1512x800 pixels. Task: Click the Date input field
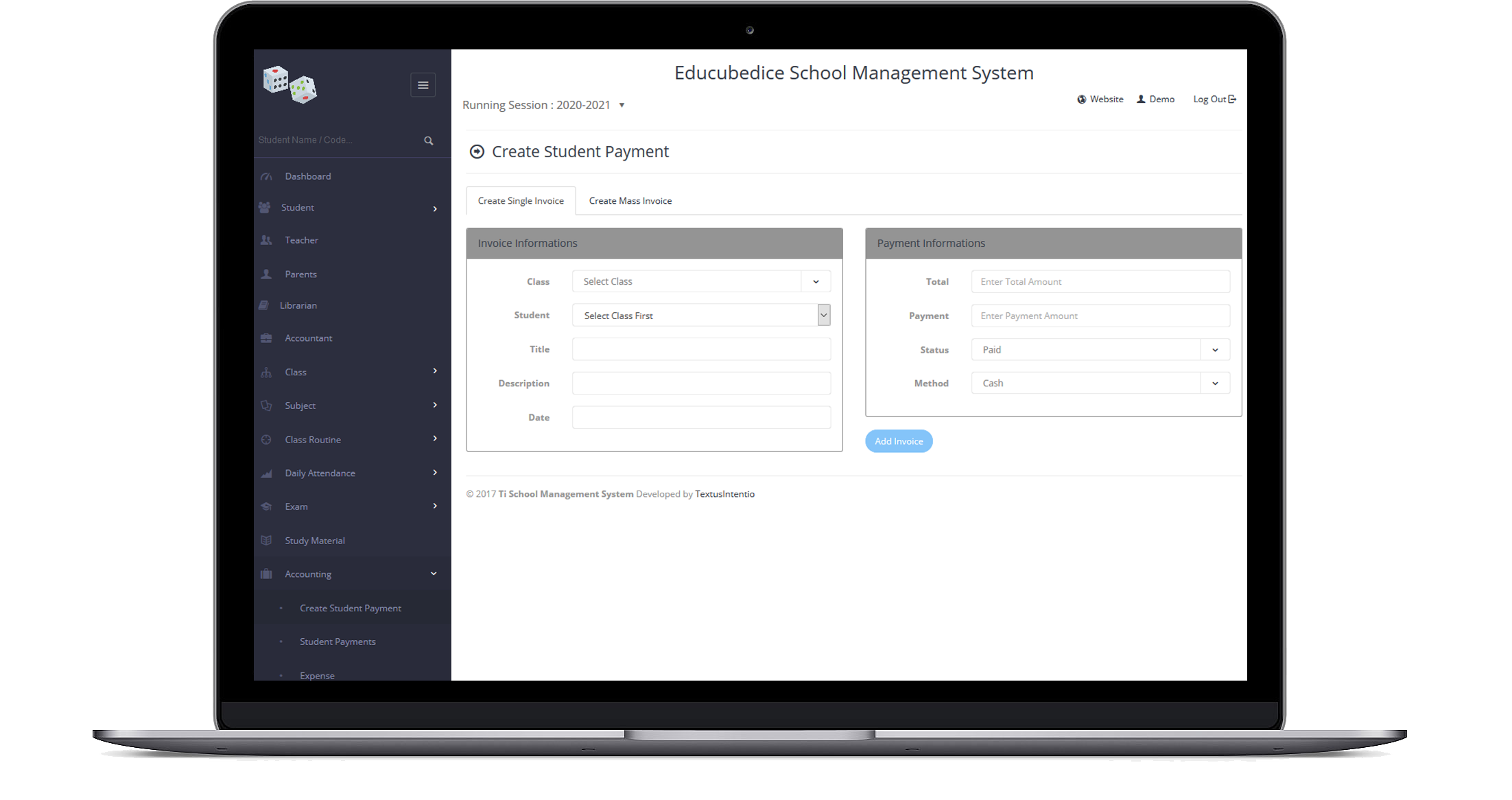click(x=701, y=417)
